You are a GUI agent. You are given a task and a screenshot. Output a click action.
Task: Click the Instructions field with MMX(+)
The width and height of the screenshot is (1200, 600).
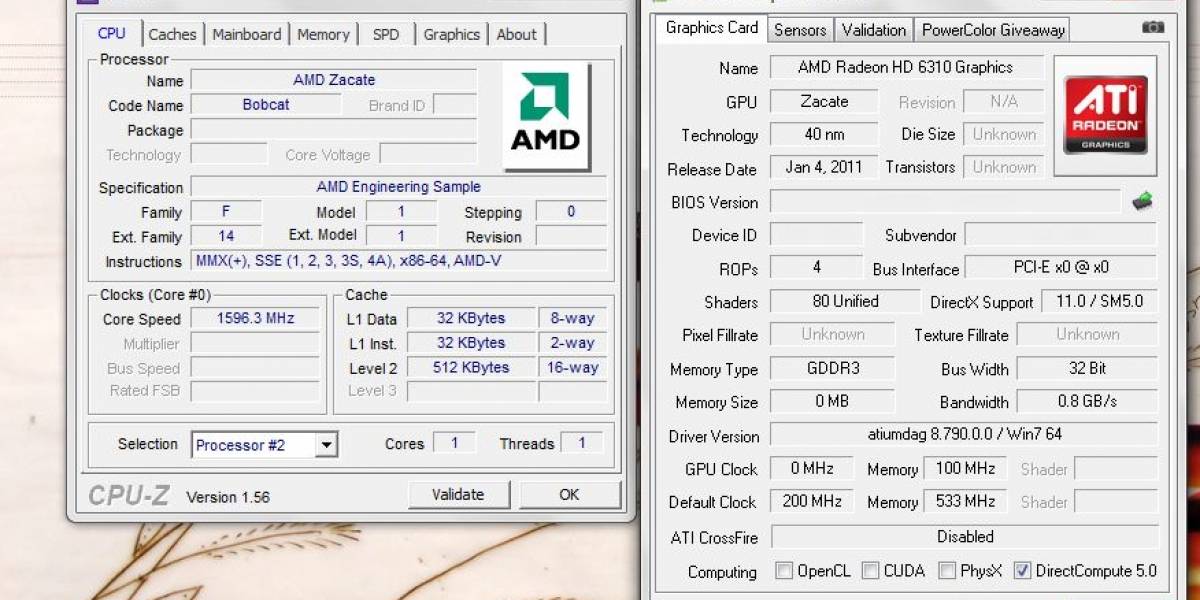click(x=399, y=261)
